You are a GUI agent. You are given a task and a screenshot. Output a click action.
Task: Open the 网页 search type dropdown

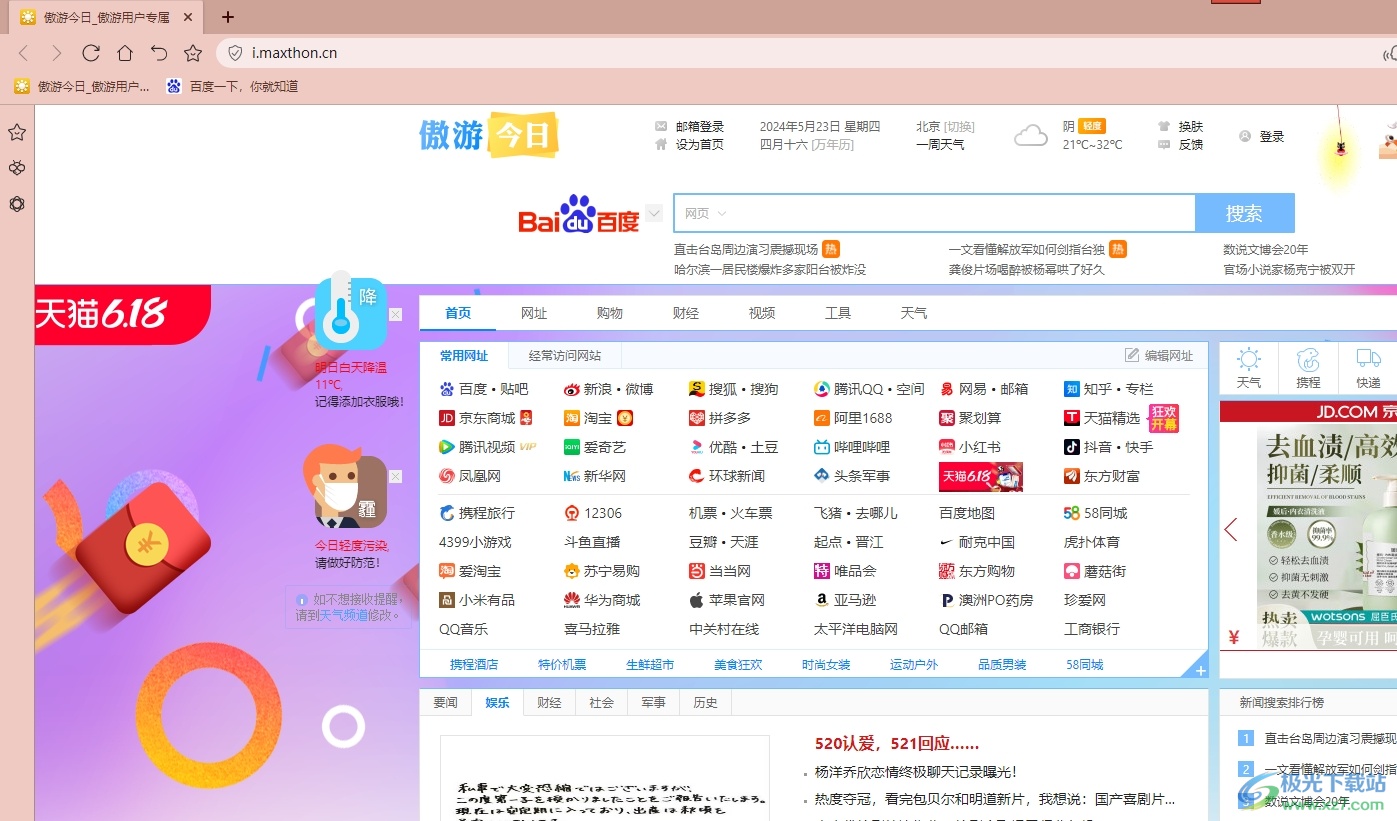point(705,214)
